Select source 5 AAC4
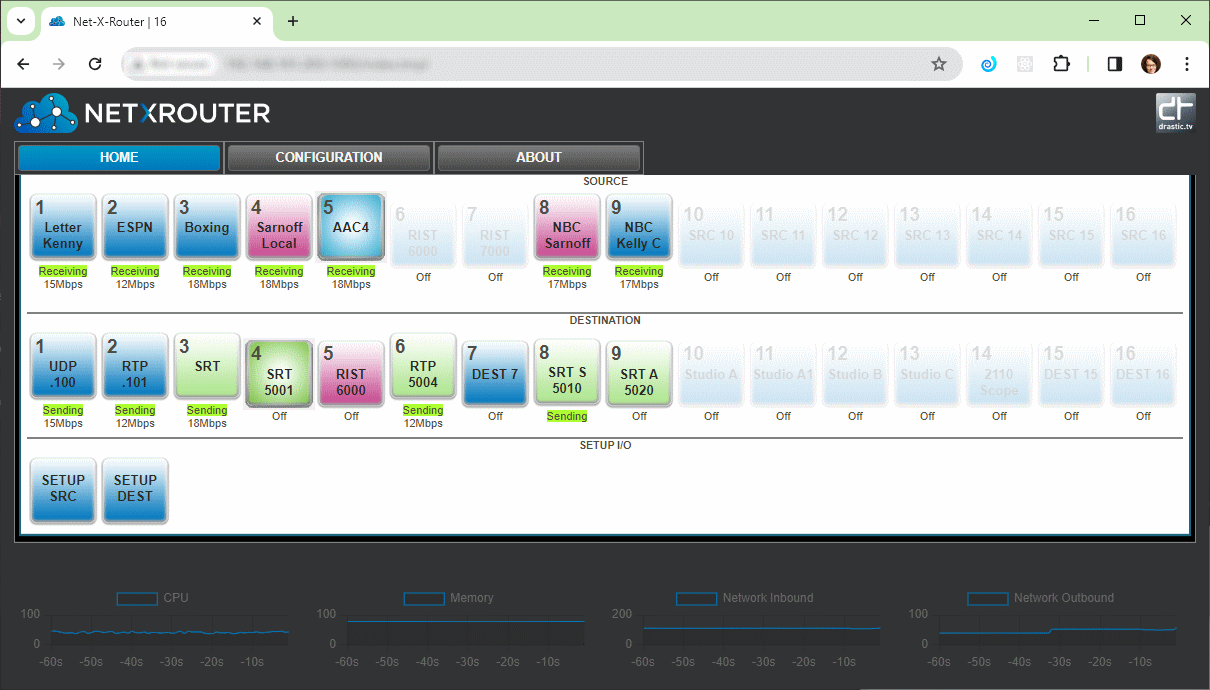The width and height of the screenshot is (1210, 690). tap(350, 226)
